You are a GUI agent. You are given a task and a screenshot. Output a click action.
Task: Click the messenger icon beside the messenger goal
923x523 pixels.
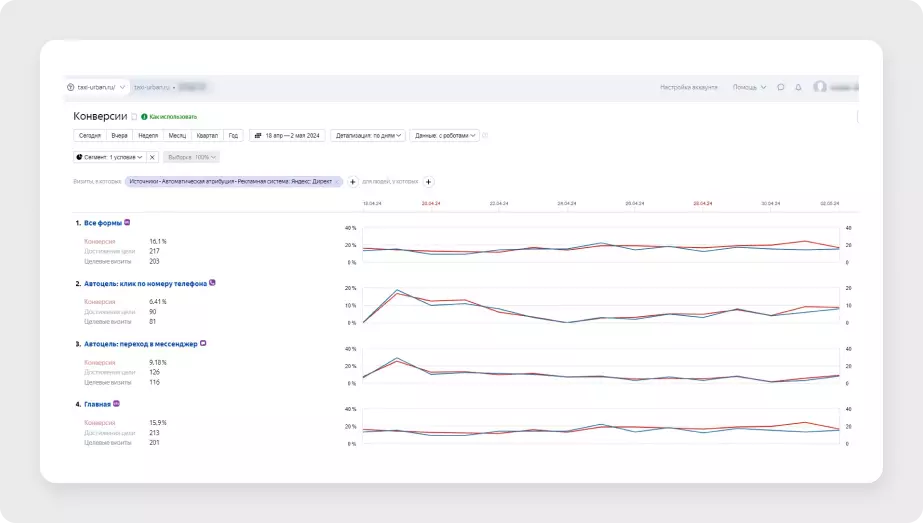click(203, 343)
